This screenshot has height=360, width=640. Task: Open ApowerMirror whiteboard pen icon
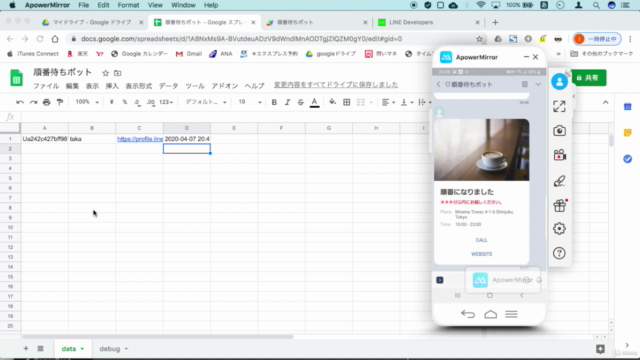pos(559,181)
